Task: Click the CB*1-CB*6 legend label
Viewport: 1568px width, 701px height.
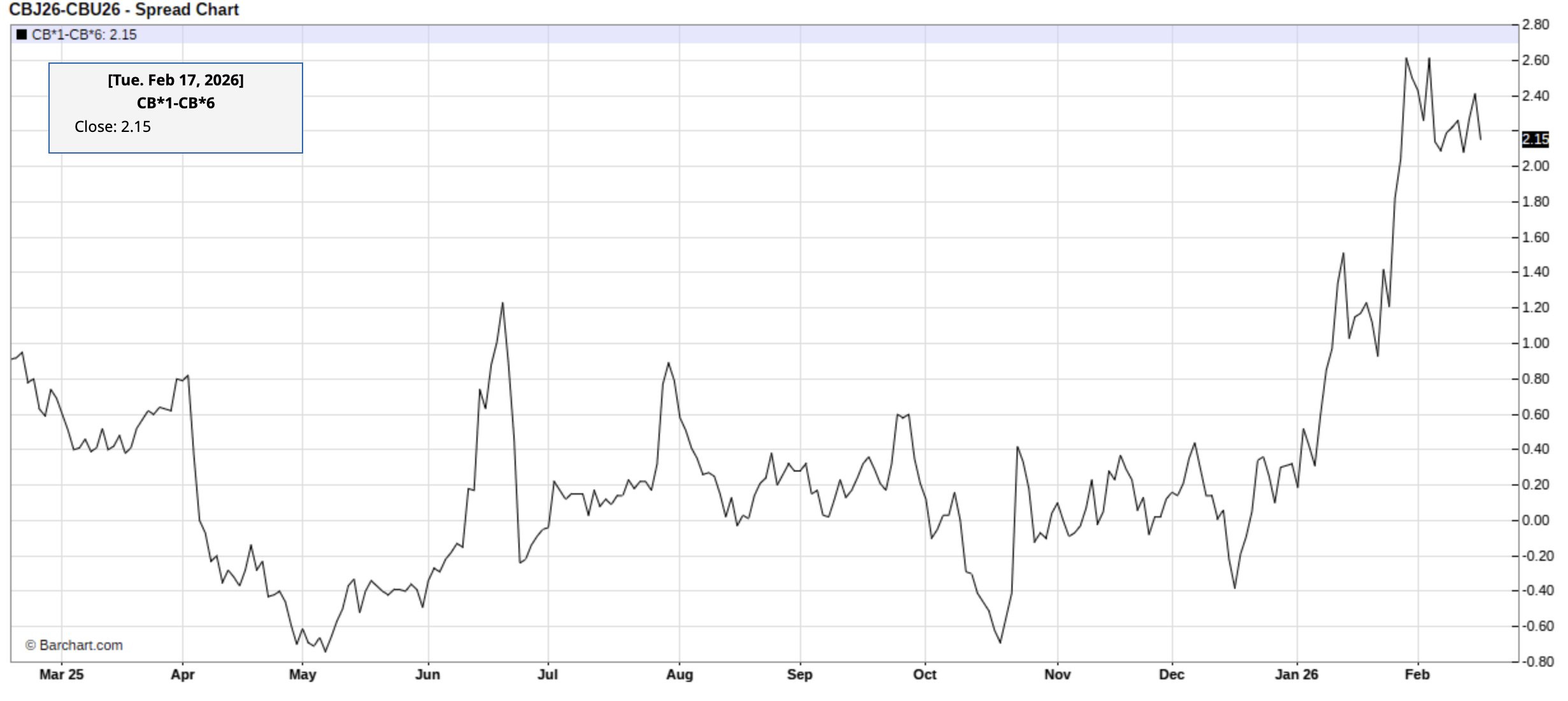Action: (x=84, y=35)
